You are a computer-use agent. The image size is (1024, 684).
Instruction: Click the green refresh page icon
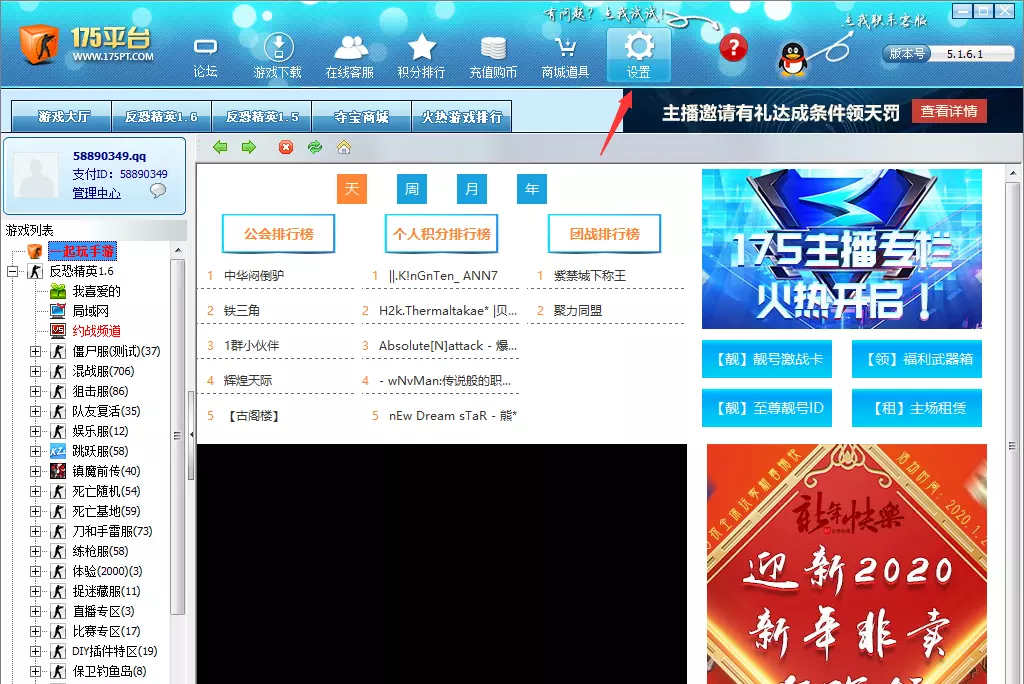pyautogui.click(x=315, y=147)
